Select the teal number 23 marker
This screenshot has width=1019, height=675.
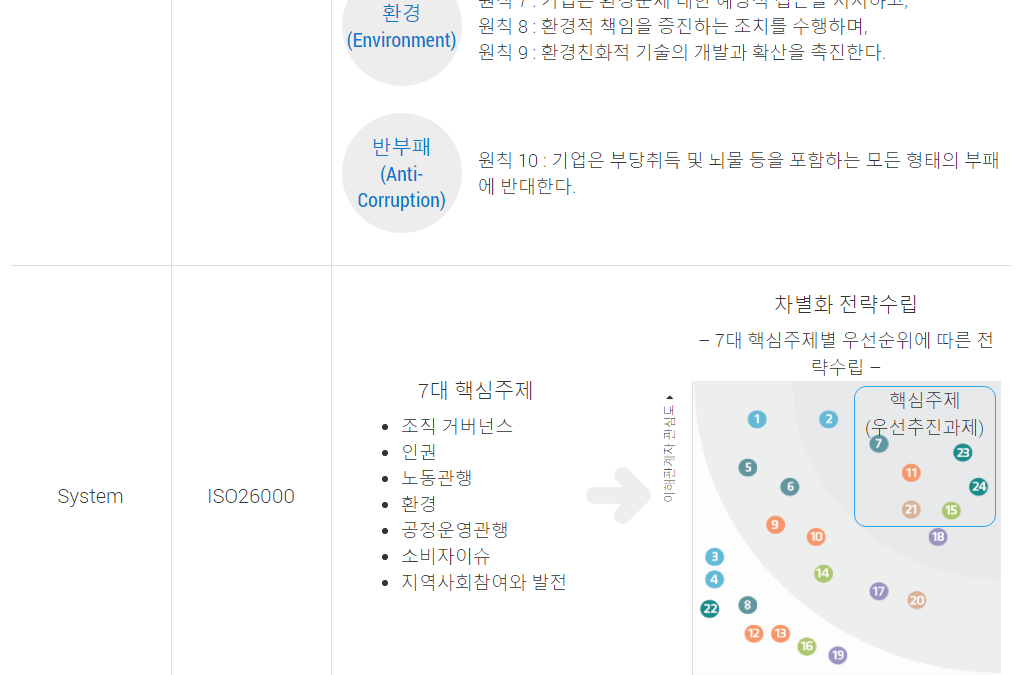962,452
